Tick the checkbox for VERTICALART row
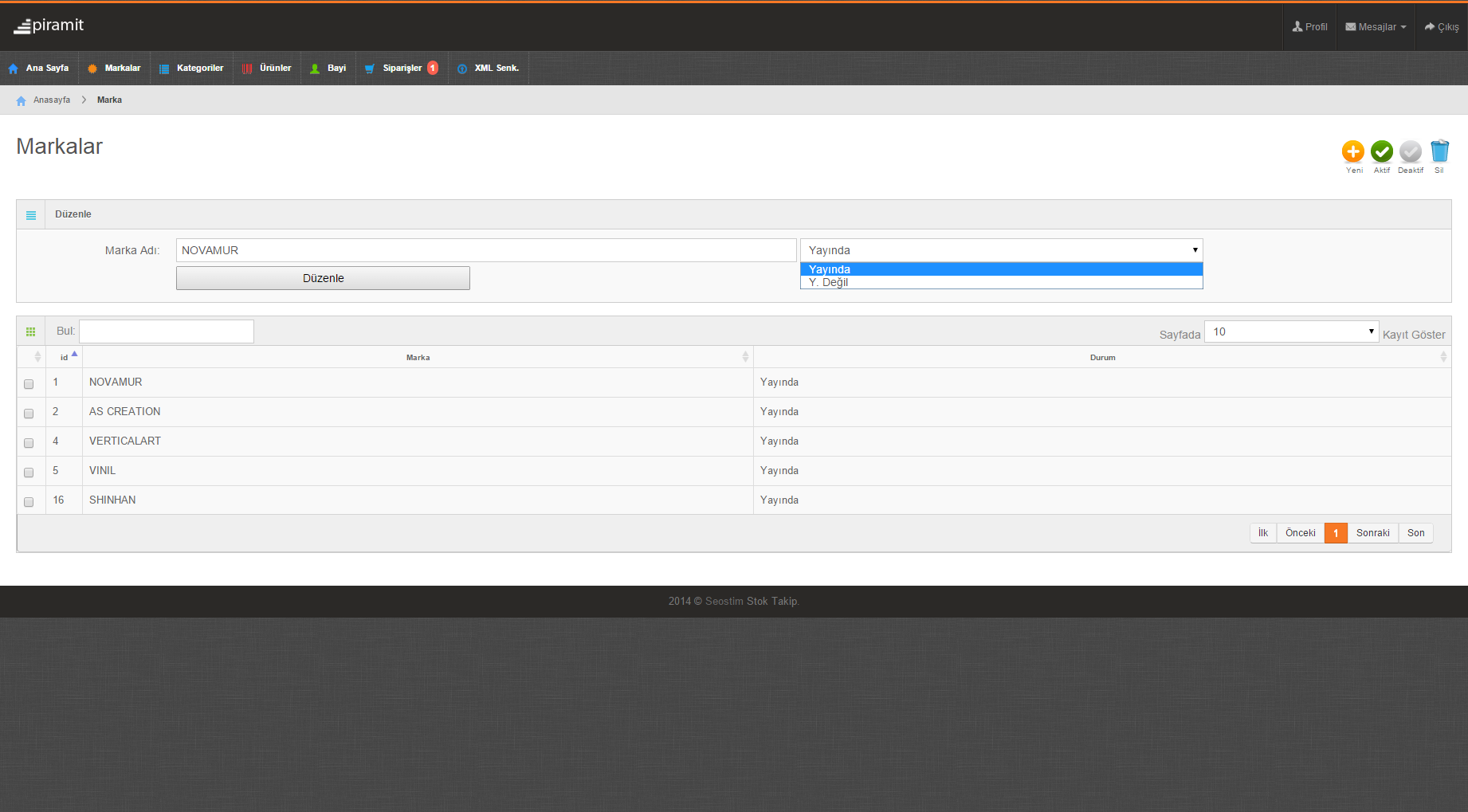The image size is (1468, 812). [x=29, y=443]
